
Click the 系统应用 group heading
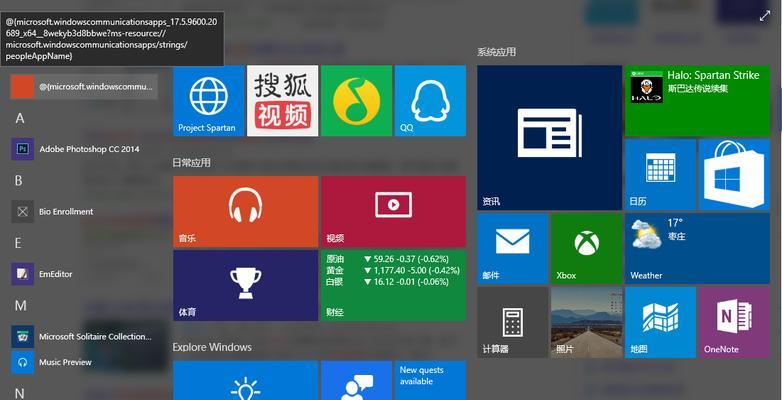(x=496, y=52)
